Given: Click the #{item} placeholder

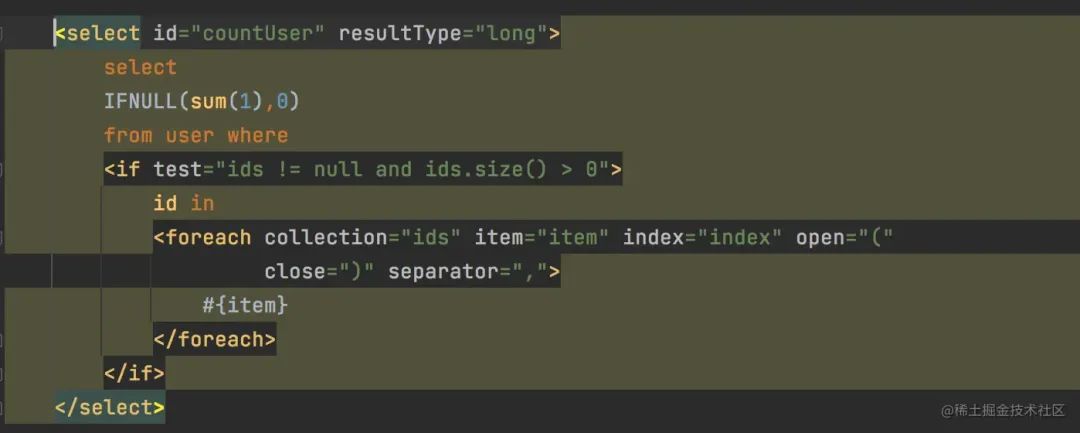Looking at the screenshot, I should click(245, 305).
